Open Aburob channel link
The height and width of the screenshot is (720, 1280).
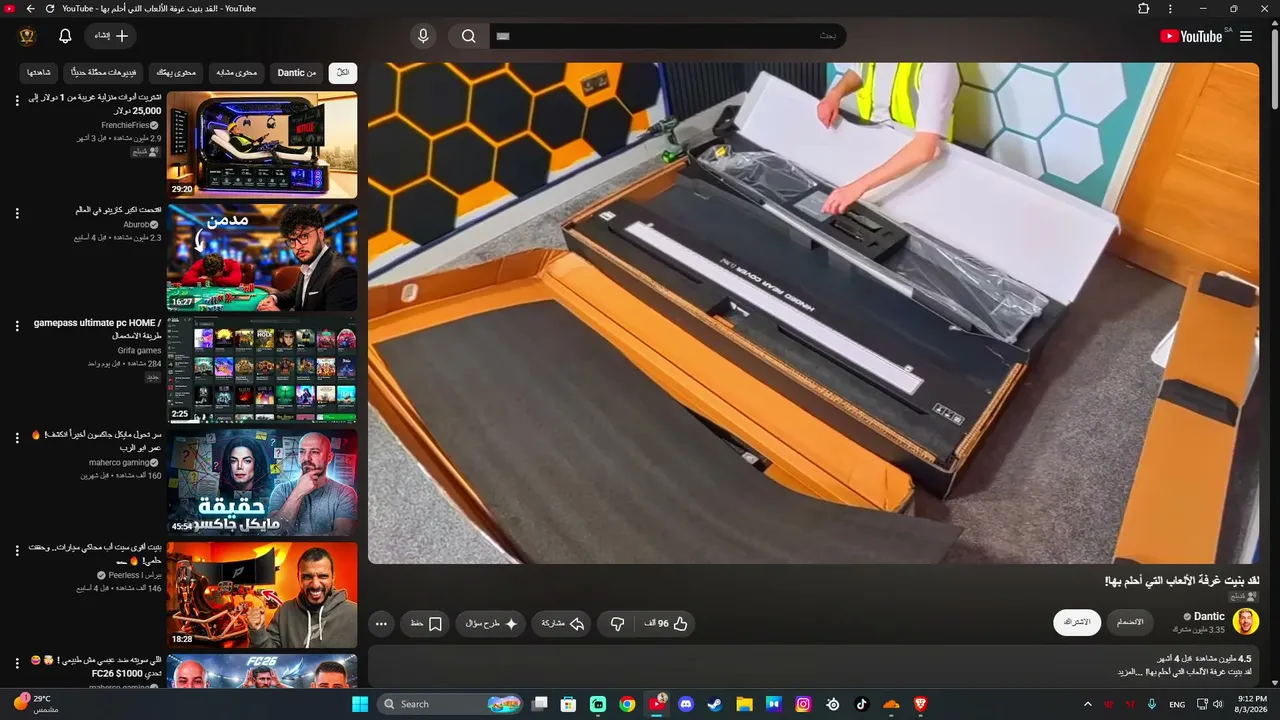click(136, 225)
